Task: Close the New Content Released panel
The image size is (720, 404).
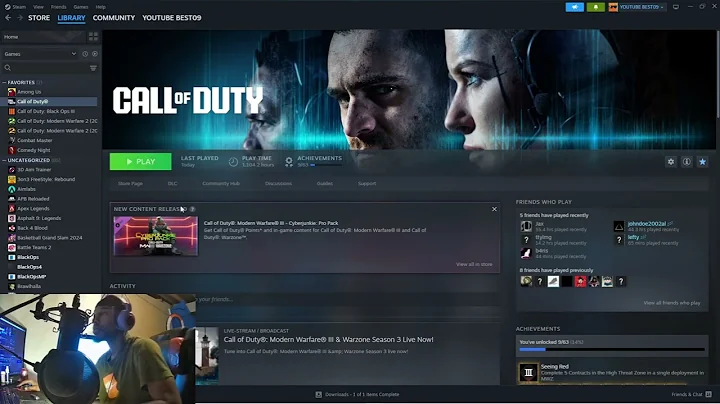Action: point(494,209)
